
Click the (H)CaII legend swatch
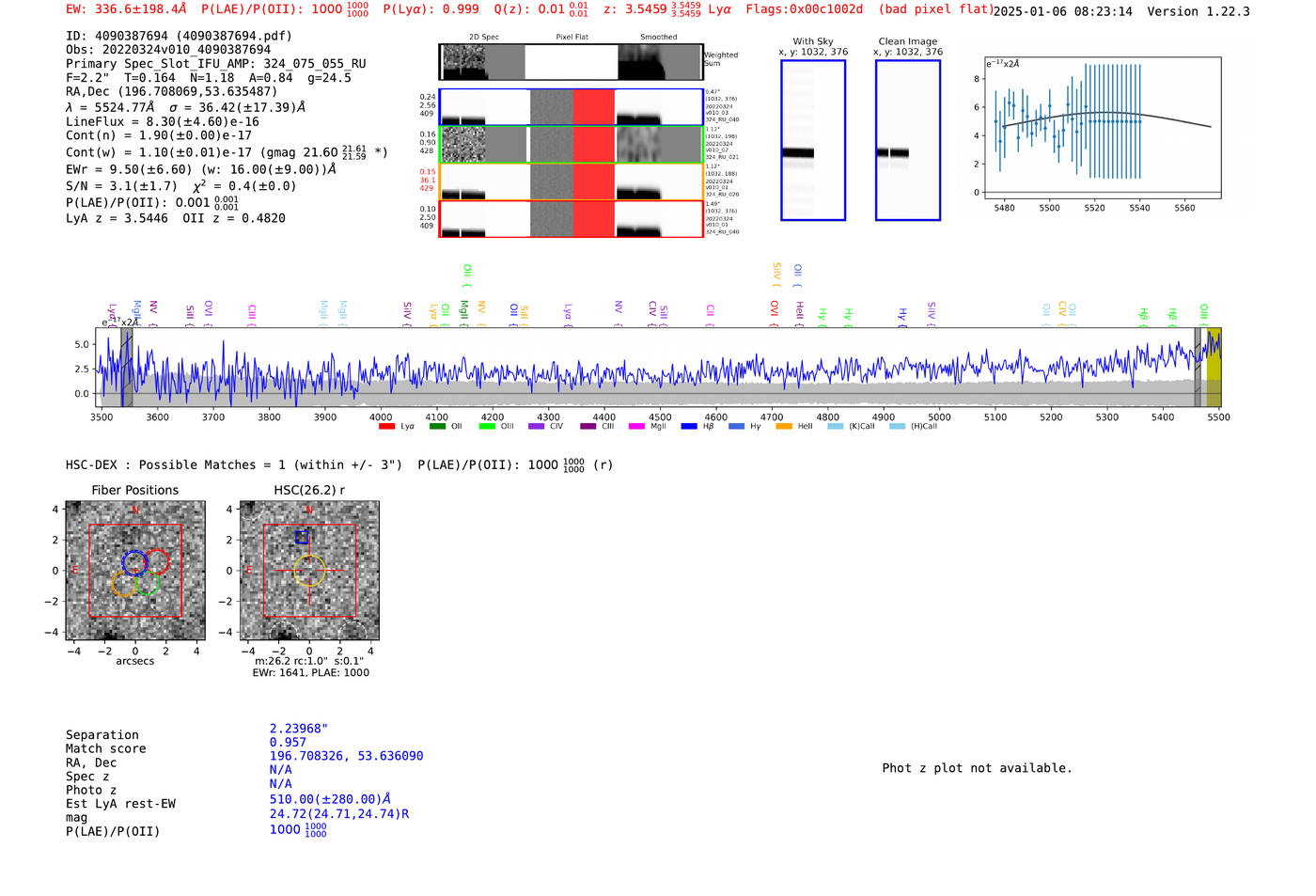click(x=897, y=427)
